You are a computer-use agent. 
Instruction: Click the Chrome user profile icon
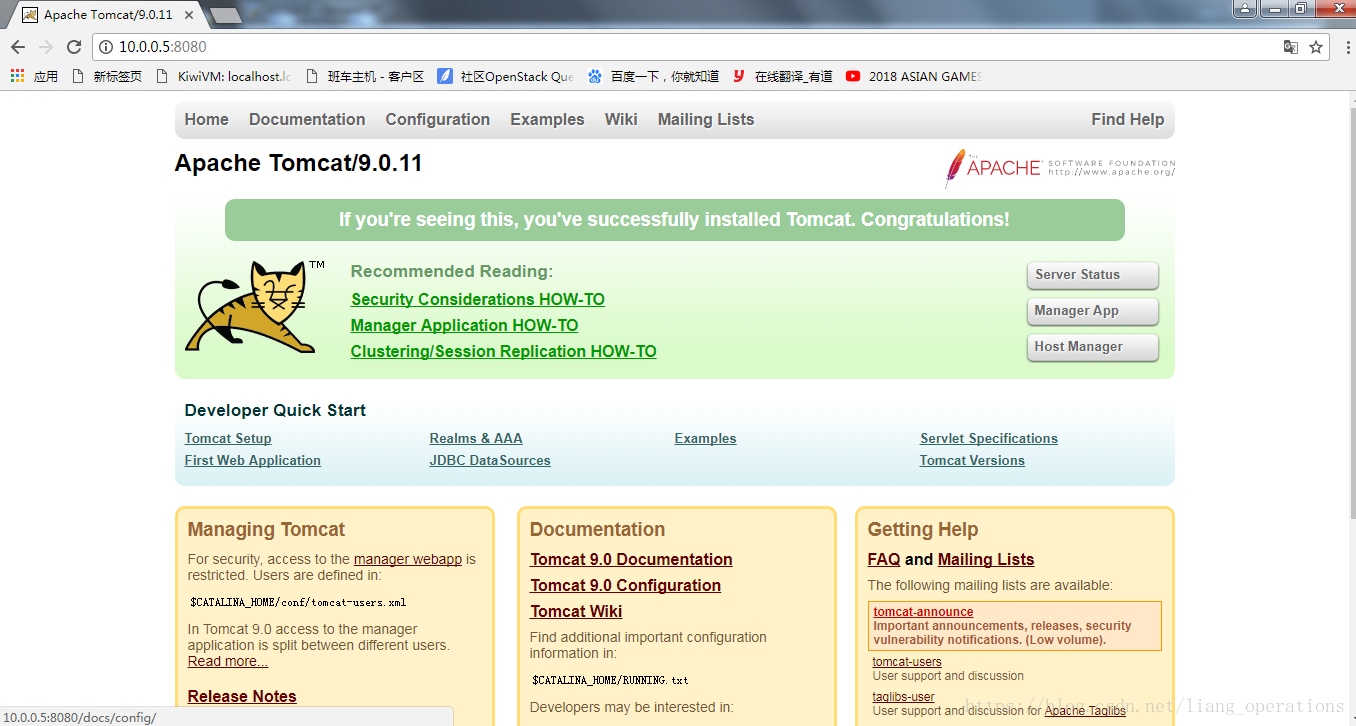point(1244,8)
